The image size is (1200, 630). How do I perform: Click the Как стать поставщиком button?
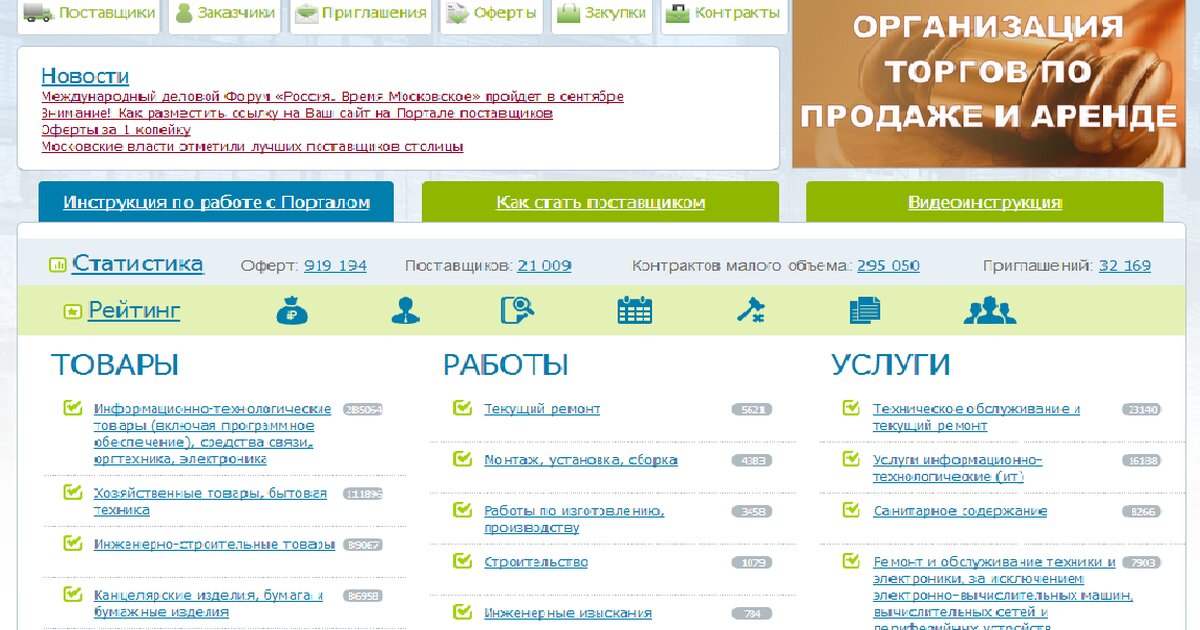pos(600,202)
